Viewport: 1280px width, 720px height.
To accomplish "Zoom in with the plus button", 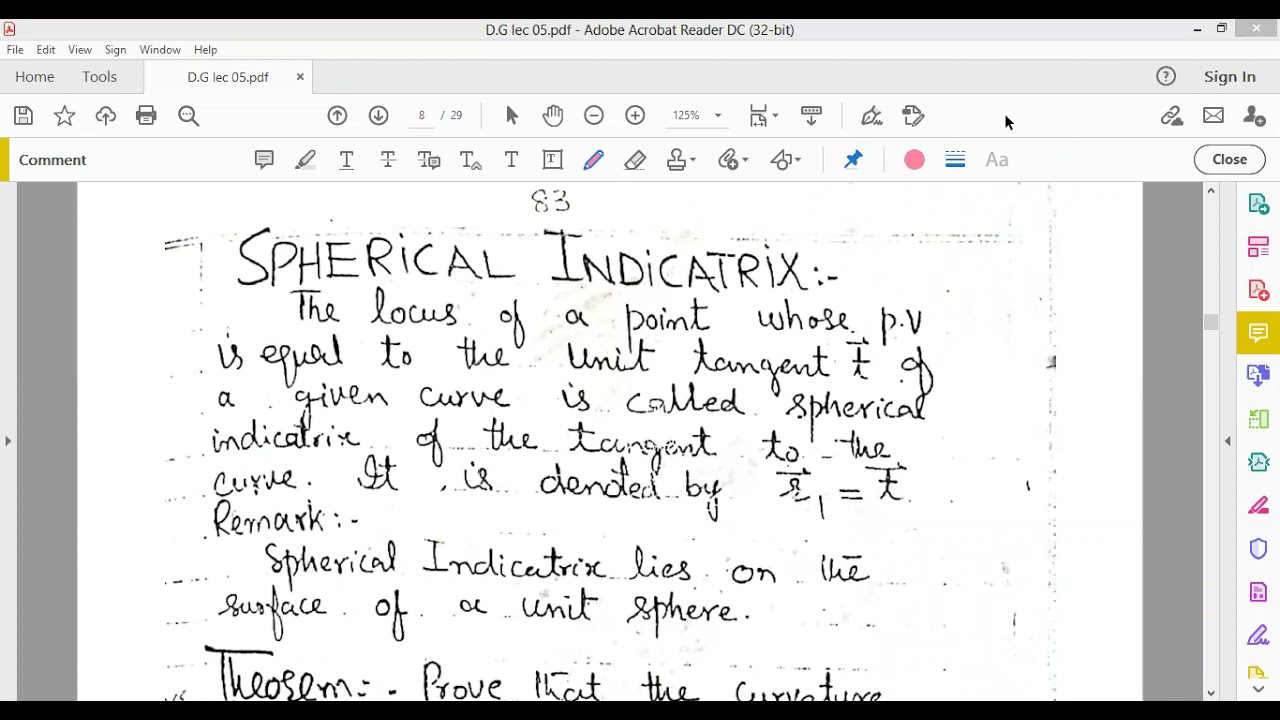I will click(635, 116).
